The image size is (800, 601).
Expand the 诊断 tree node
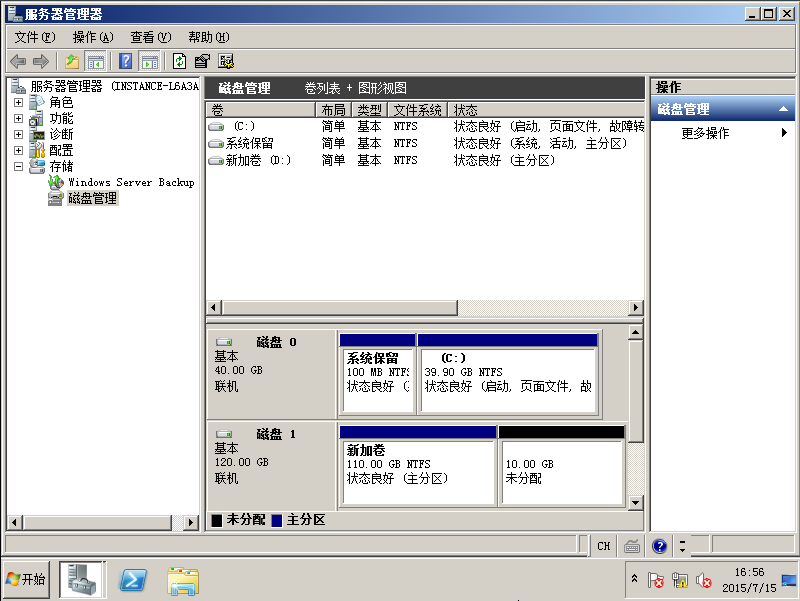click(18, 134)
